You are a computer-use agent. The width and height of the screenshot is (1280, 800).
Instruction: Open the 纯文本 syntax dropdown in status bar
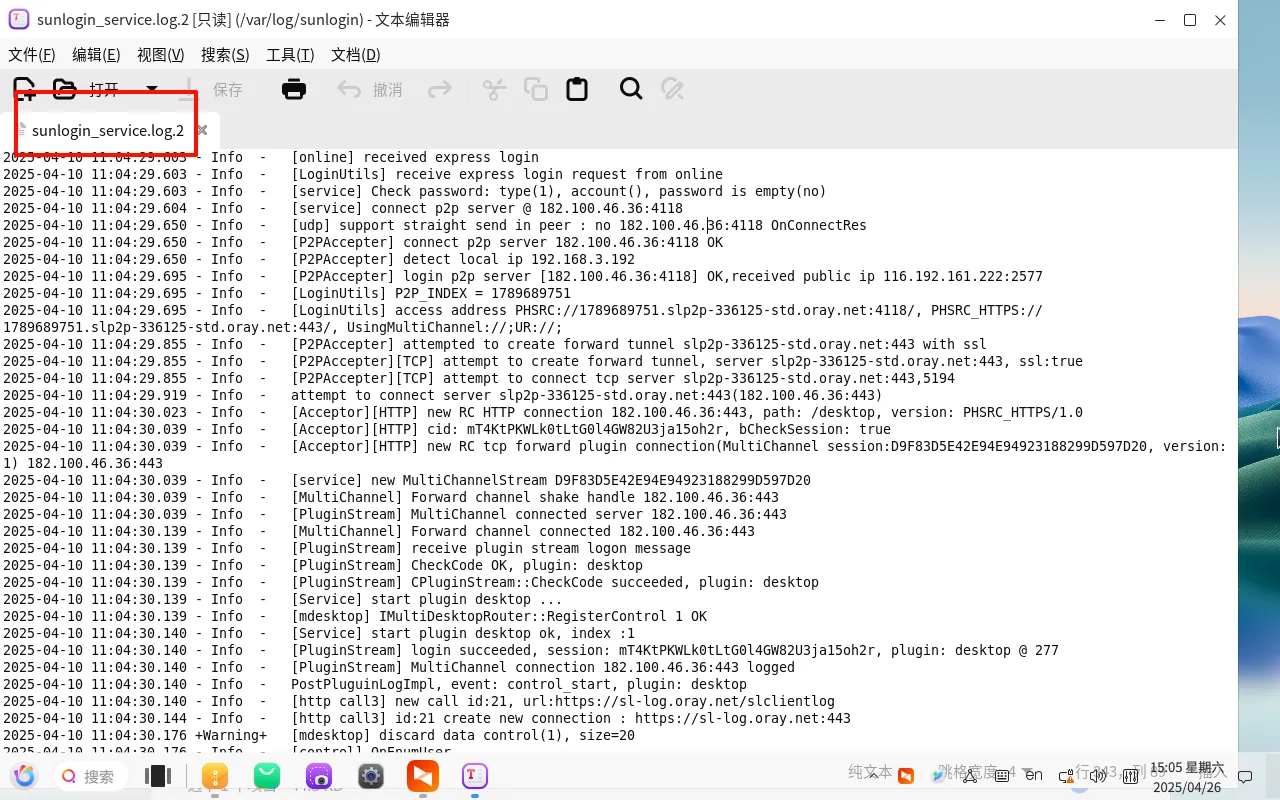[x=870, y=772]
